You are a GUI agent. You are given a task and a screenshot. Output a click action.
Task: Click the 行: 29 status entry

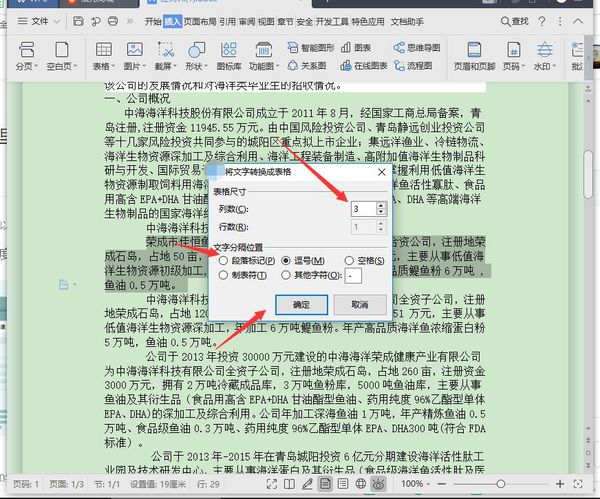(208, 484)
